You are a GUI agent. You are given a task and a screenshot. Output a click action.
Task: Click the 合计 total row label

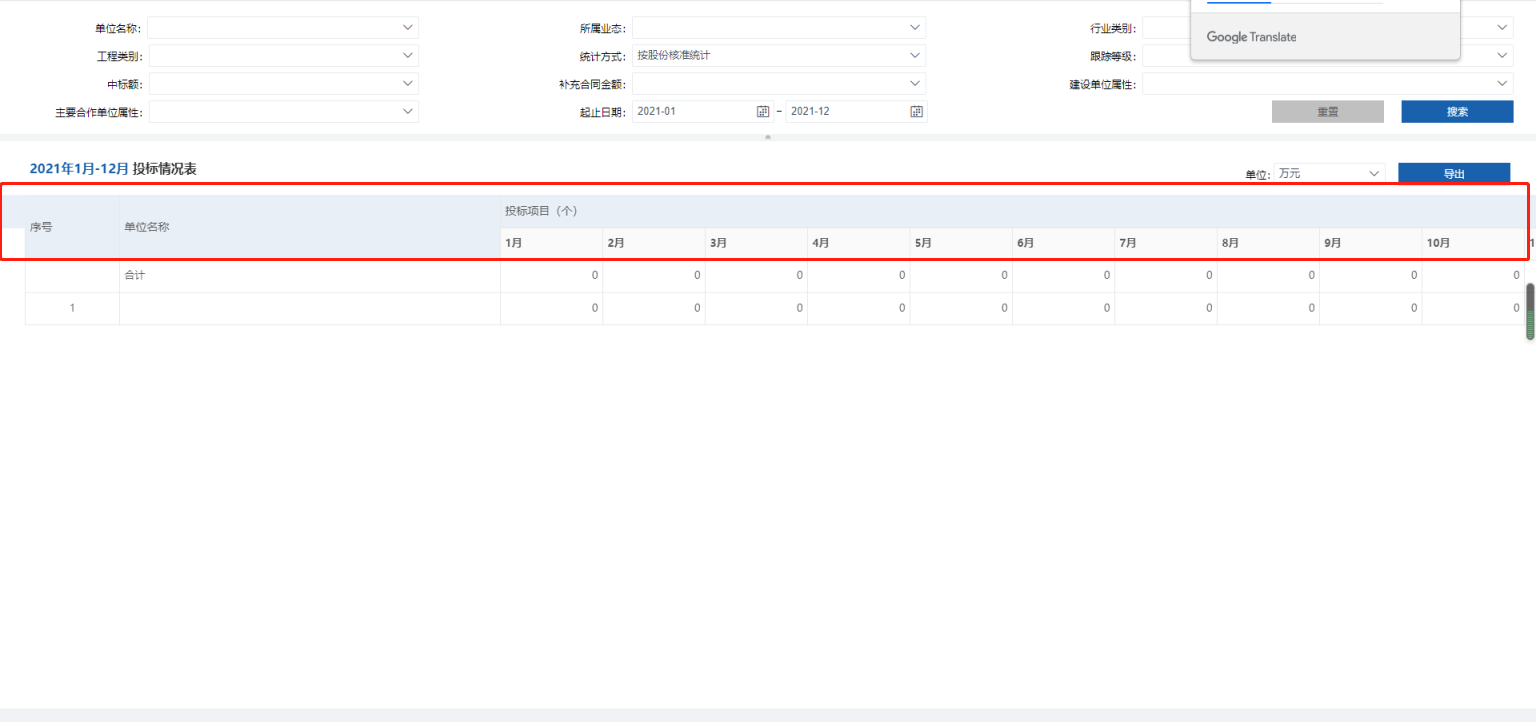(x=134, y=275)
